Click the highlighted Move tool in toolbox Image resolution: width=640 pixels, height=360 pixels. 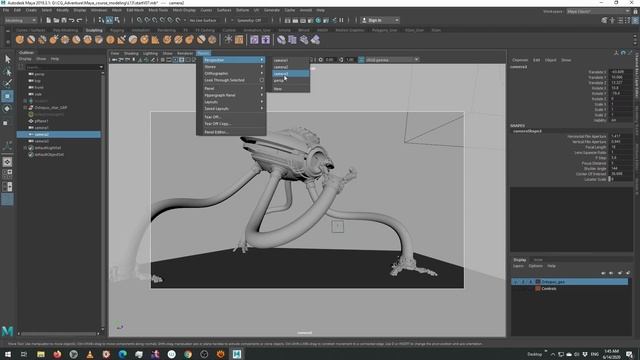pyautogui.click(x=7, y=96)
